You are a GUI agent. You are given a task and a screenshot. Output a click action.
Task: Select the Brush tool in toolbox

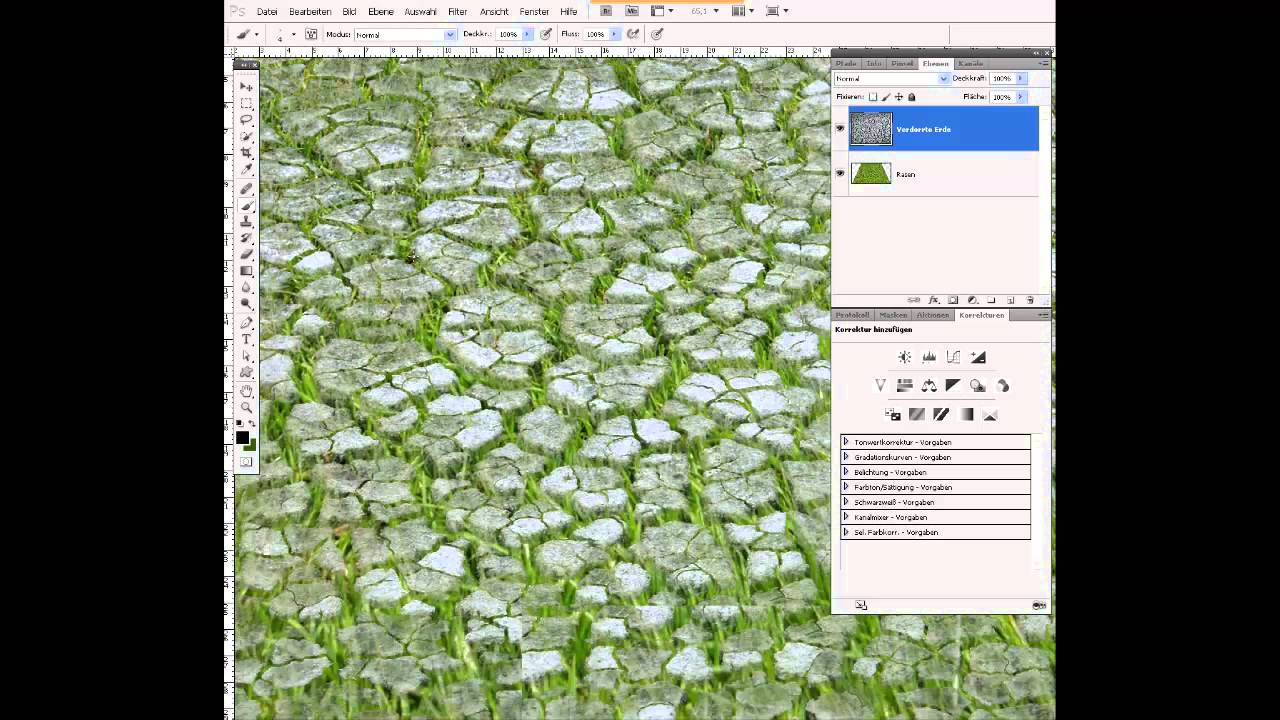246,205
